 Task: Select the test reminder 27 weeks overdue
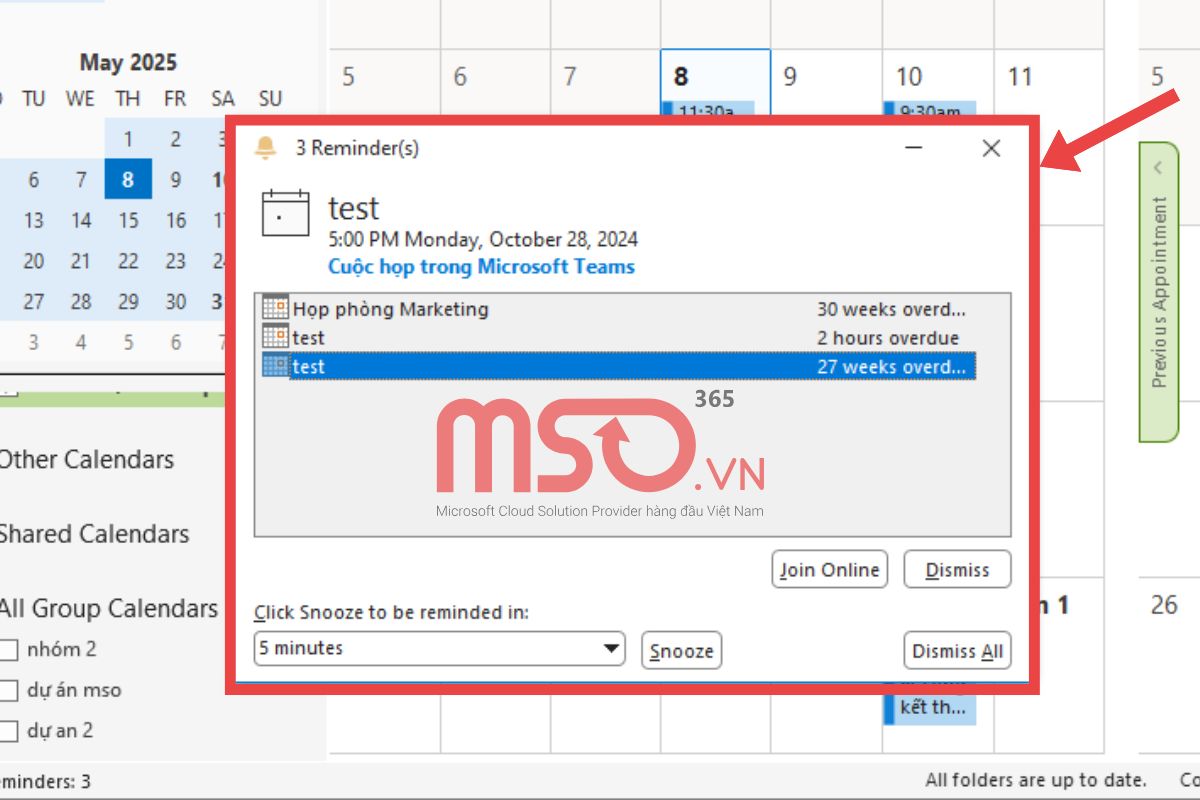pyautogui.click(x=618, y=366)
